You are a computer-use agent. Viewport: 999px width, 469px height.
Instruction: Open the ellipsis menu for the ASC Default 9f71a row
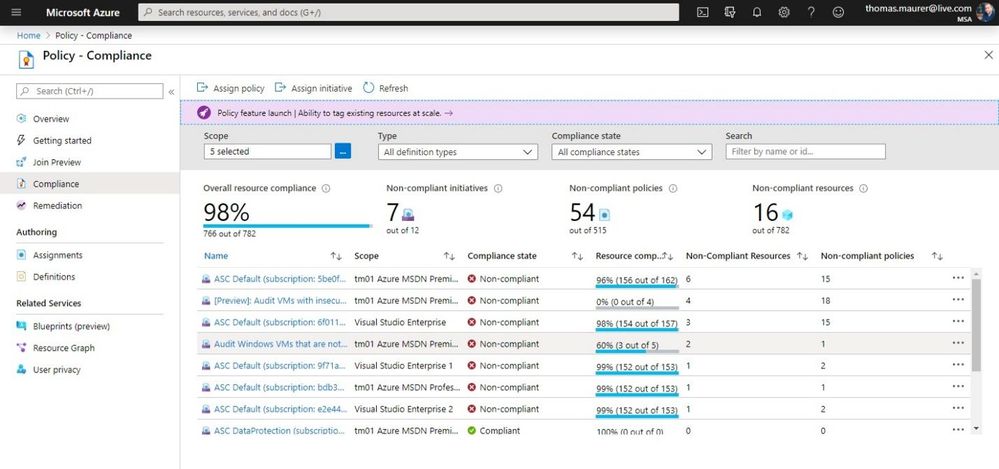coord(958,364)
